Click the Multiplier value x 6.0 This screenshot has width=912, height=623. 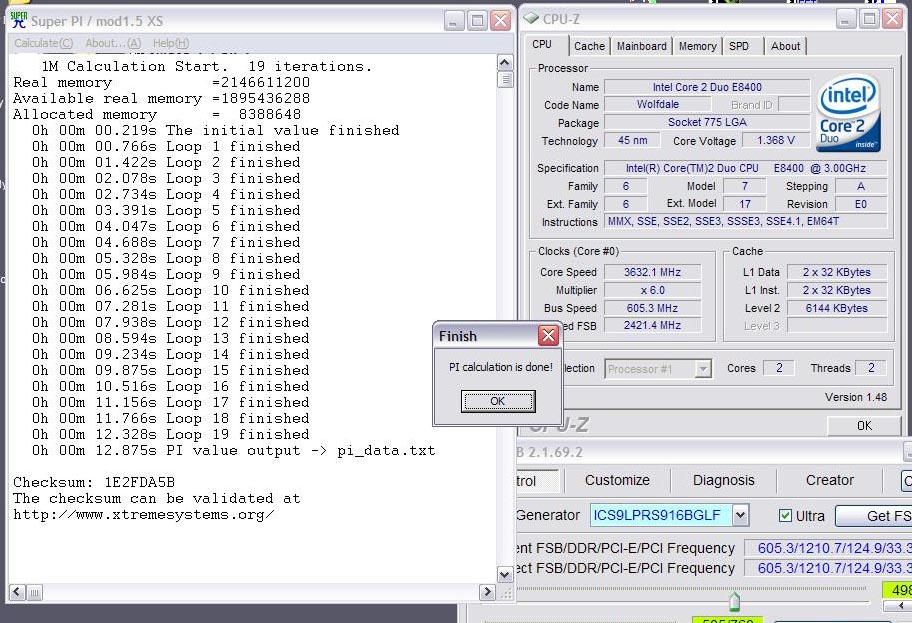pos(652,290)
